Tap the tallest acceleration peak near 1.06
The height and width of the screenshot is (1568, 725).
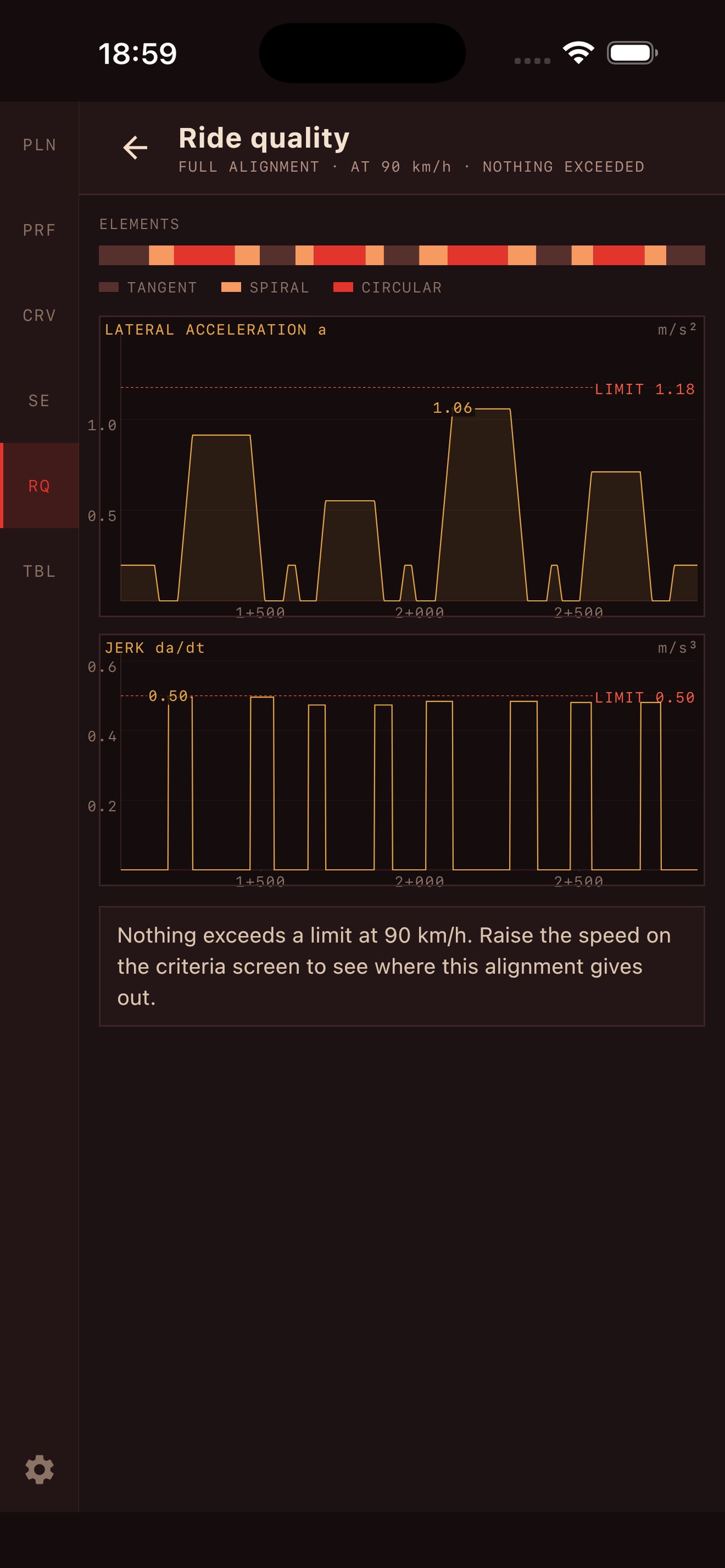tap(481, 505)
